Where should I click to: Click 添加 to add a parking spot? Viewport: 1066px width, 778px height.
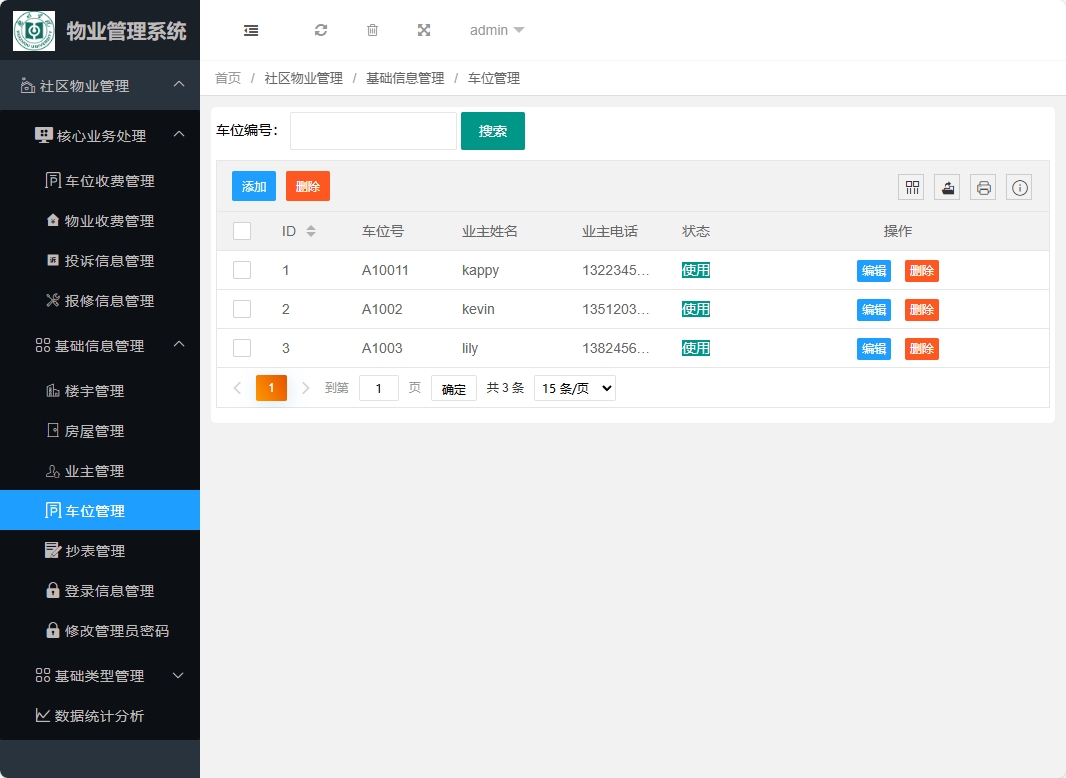click(253, 186)
